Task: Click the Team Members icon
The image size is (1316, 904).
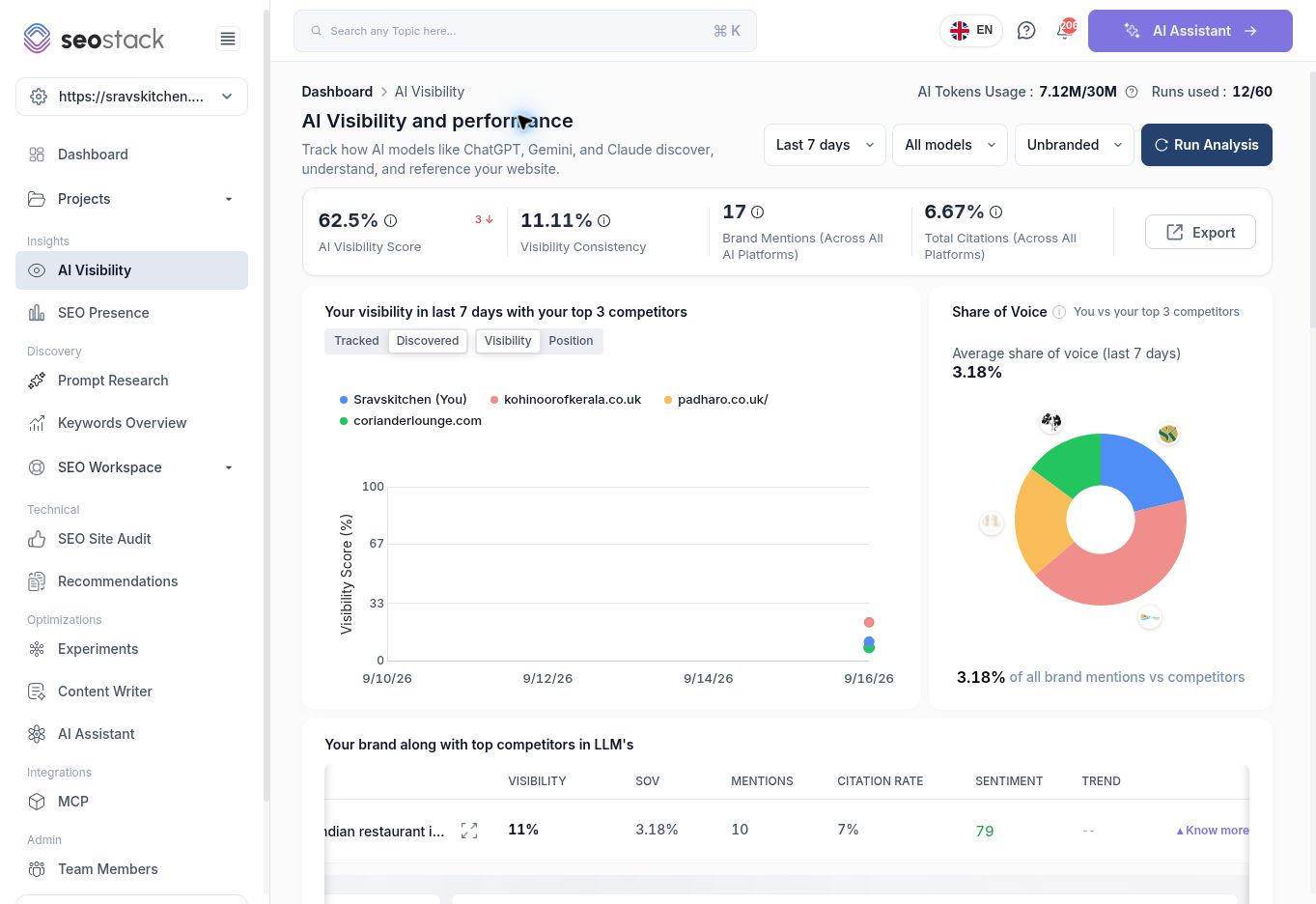Action: click(37, 869)
